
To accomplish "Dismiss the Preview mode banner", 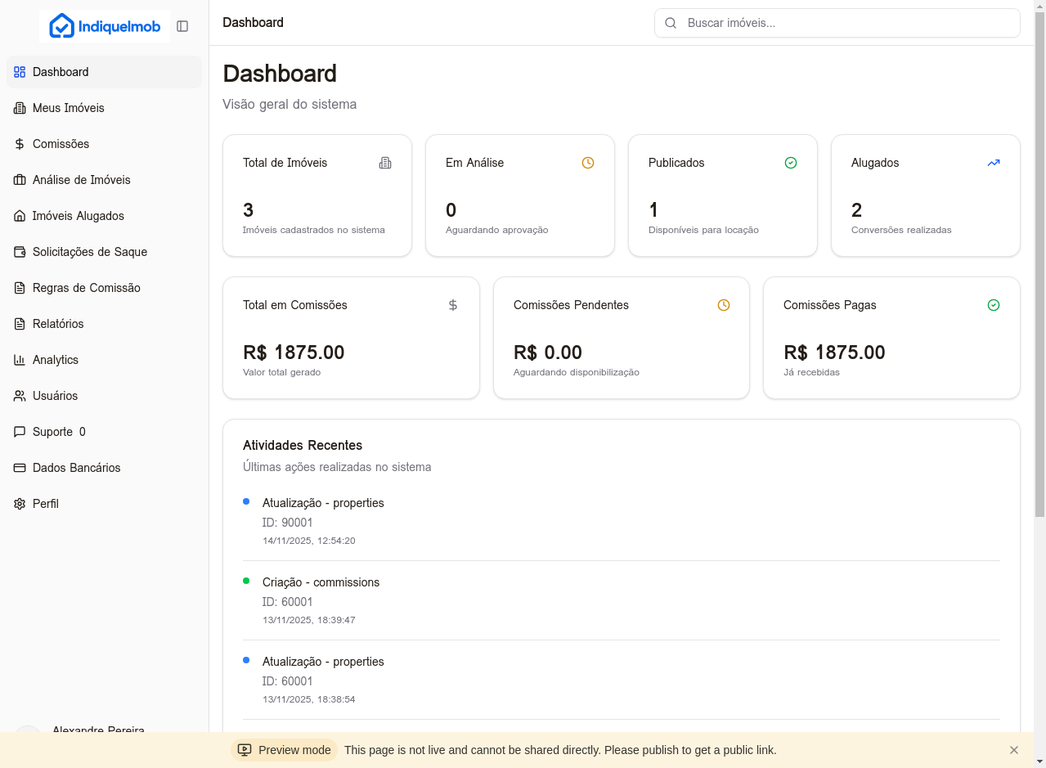I will pyautogui.click(x=1013, y=749).
